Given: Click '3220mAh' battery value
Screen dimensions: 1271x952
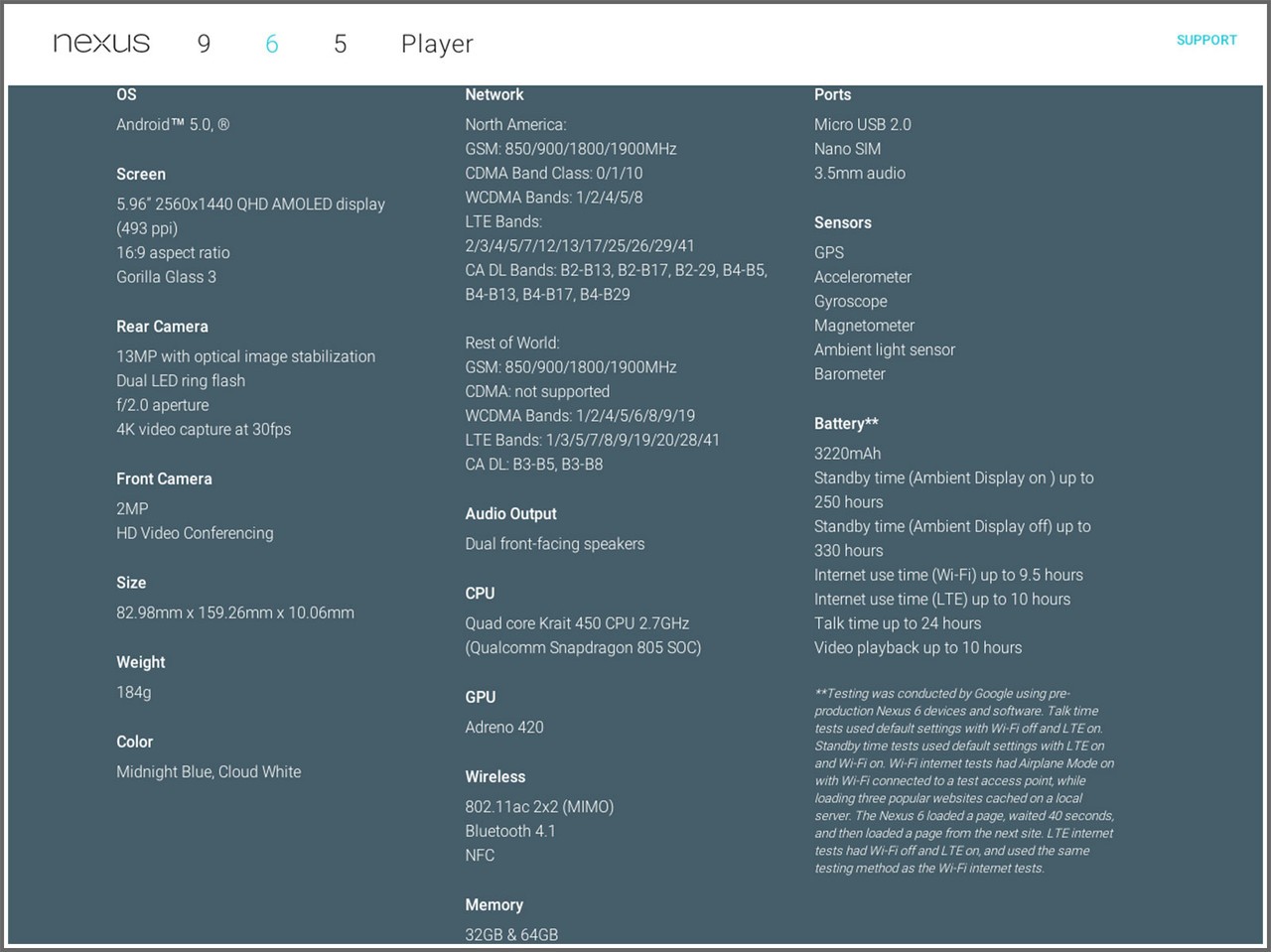Looking at the screenshot, I should (848, 454).
